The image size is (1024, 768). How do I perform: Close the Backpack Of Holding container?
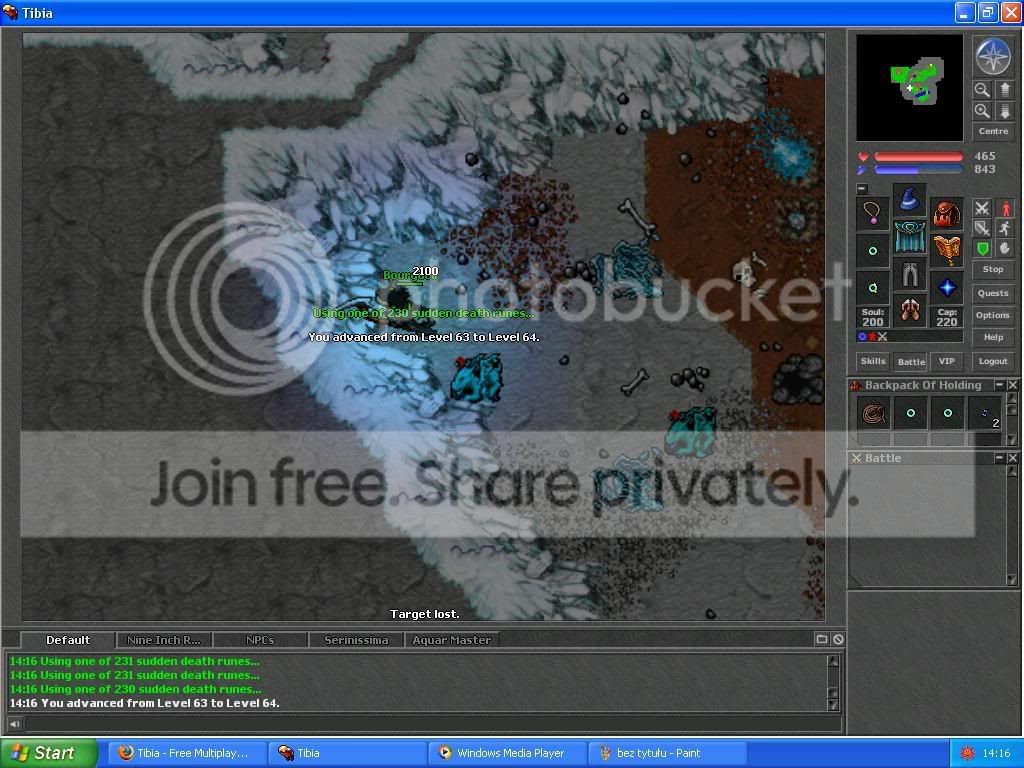coord(1012,385)
